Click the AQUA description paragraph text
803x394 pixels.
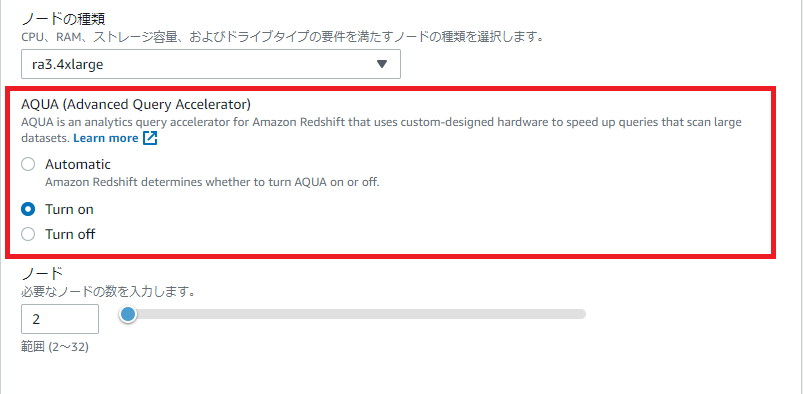tap(382, 130)
